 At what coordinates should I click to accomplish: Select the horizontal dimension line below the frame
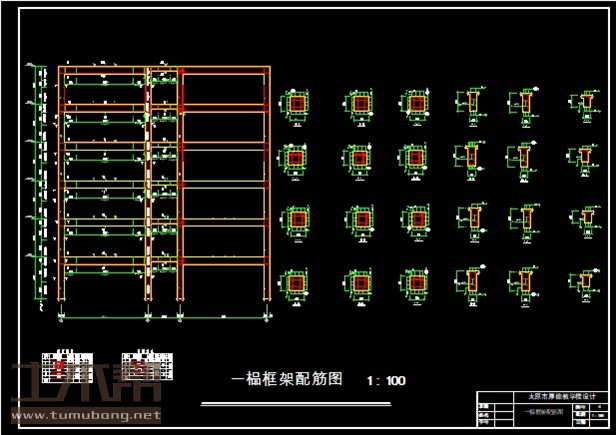165,316
